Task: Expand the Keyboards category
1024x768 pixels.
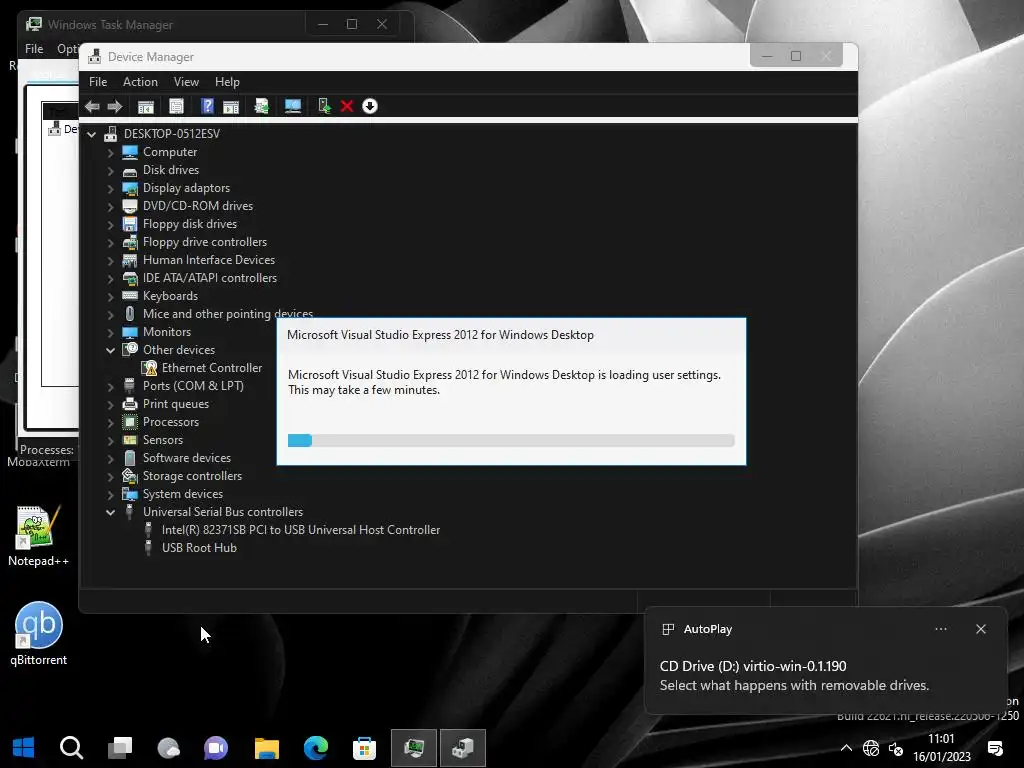Action: tap(110, 296)
